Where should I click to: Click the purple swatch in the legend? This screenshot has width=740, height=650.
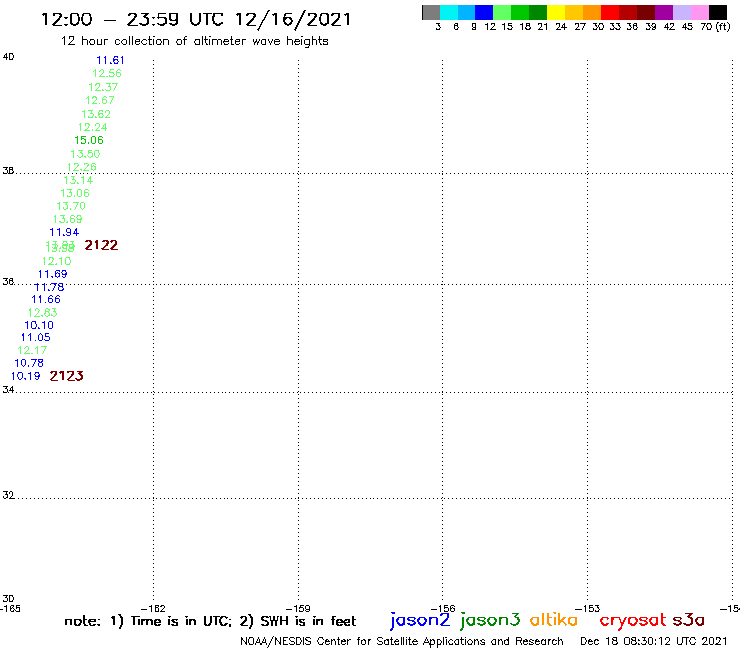pos(664,12)
